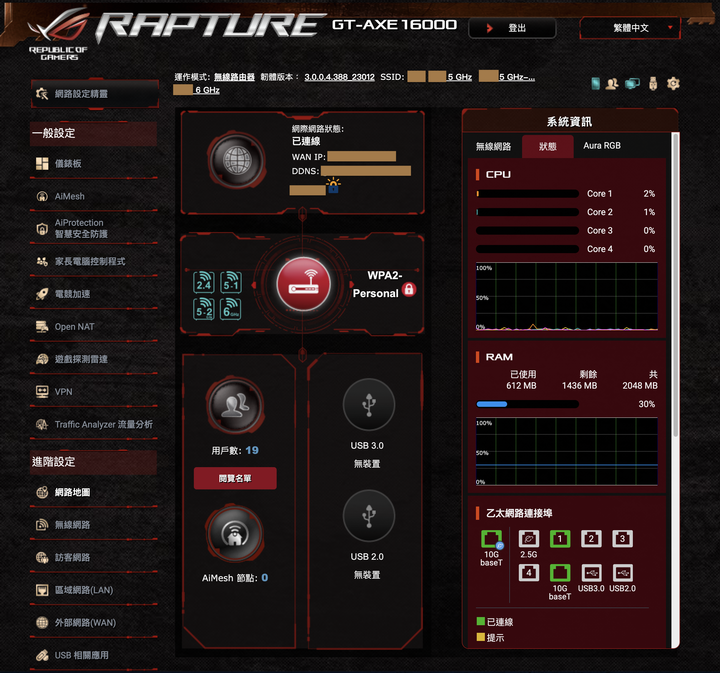Click the DDNS lock status icon

coord(333,185)
